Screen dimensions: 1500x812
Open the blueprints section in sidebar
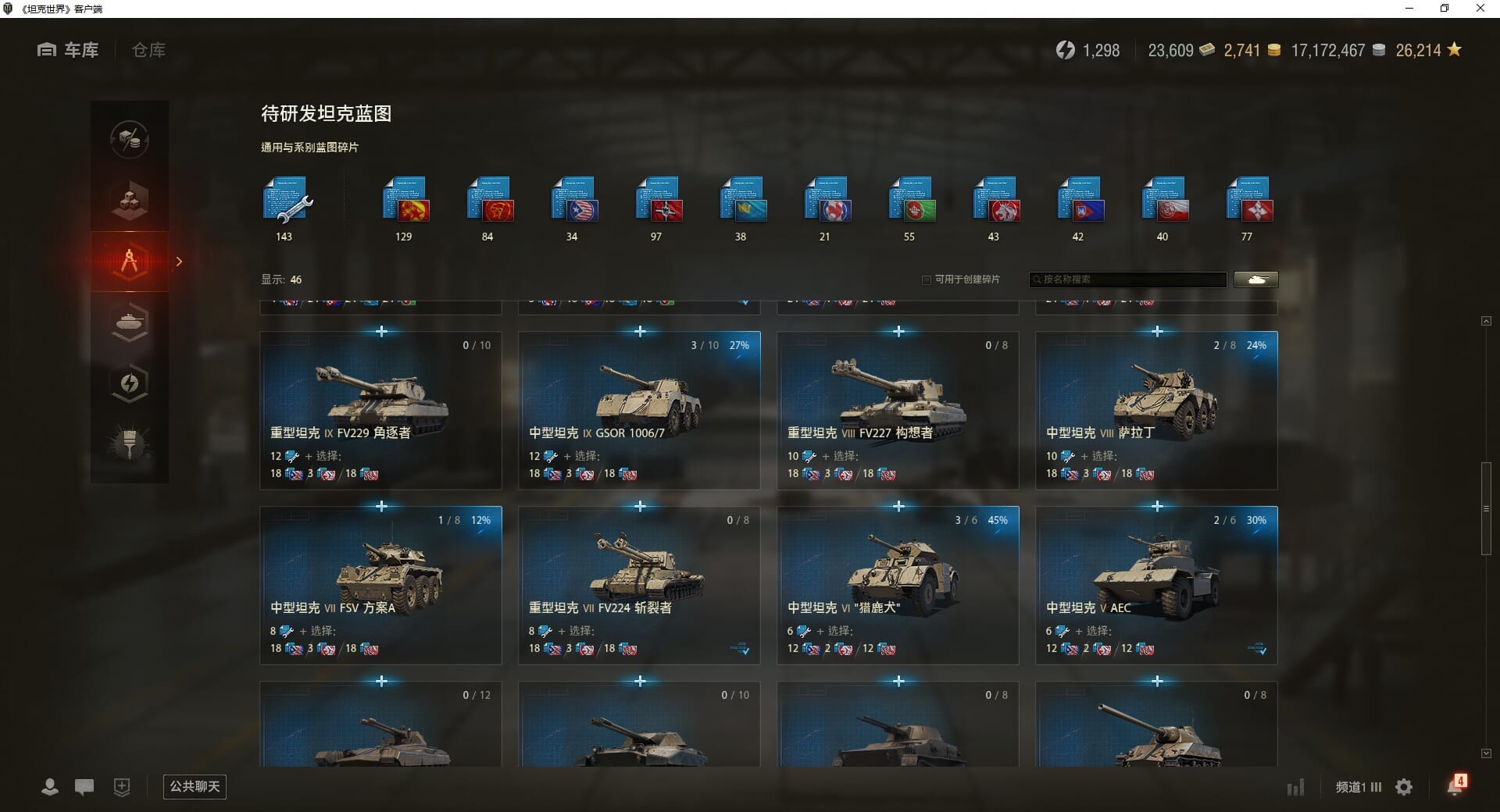pos(130,262)
